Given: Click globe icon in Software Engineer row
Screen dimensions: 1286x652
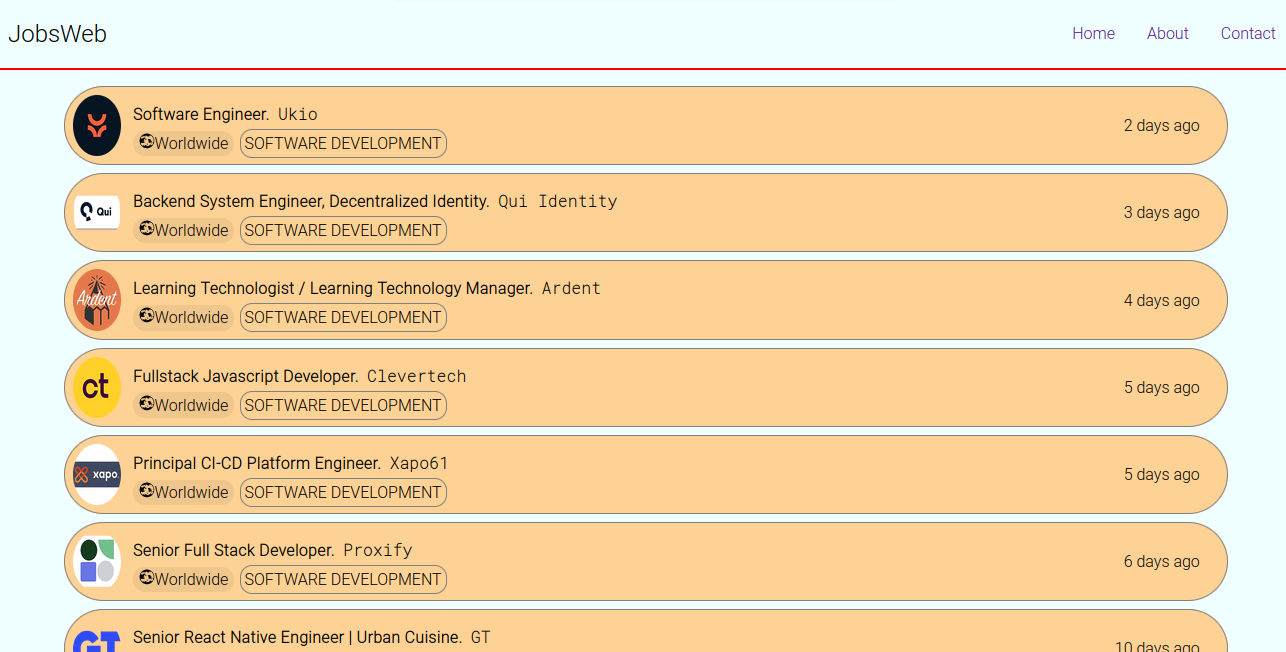Looking at the screenshot, I should point(146,142).
